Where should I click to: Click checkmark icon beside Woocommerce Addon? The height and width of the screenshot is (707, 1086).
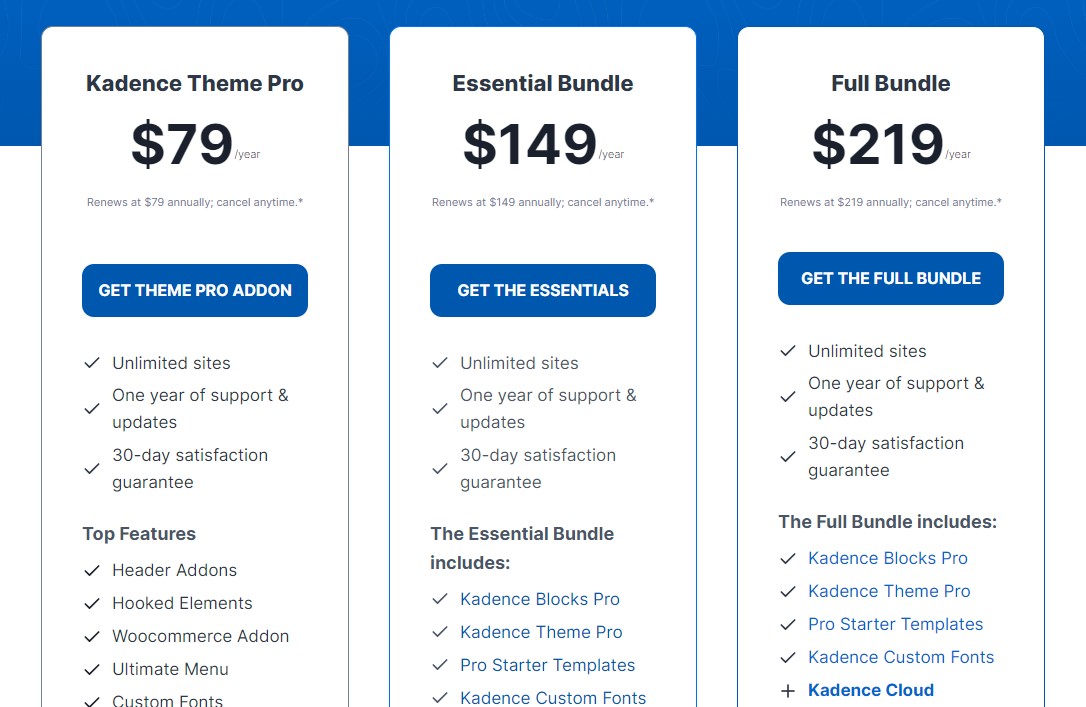point(91,636)
